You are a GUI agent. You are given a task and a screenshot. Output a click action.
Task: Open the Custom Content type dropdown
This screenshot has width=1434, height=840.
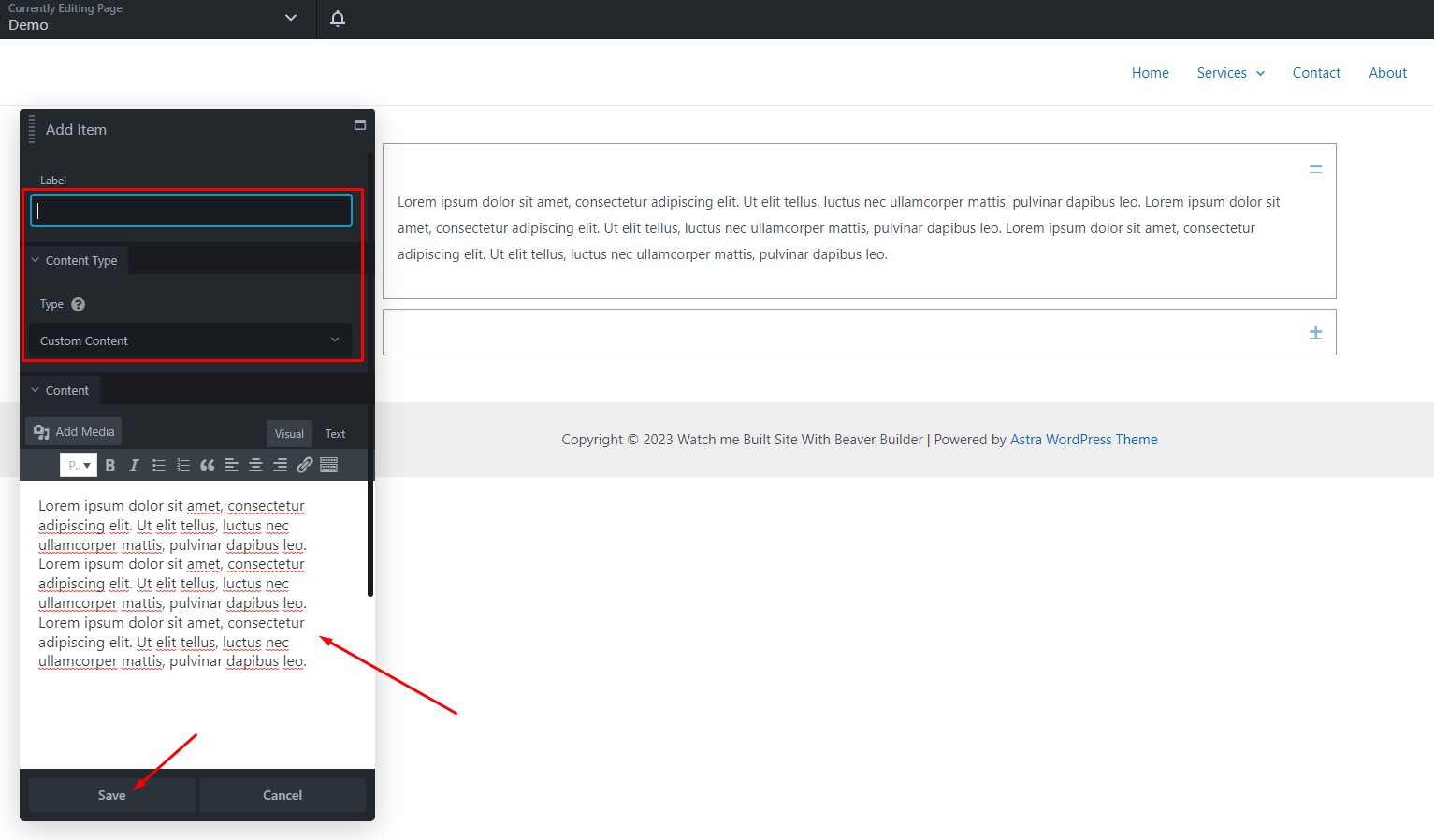pyautogui.click(x=190, y=340)
